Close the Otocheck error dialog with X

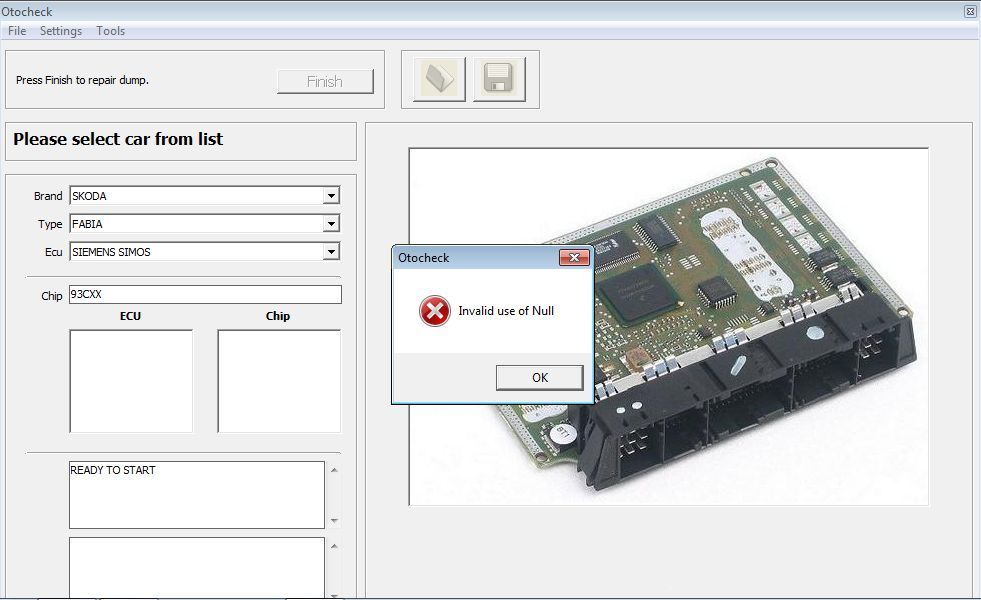pyautogui.click(x=573, y=258)
